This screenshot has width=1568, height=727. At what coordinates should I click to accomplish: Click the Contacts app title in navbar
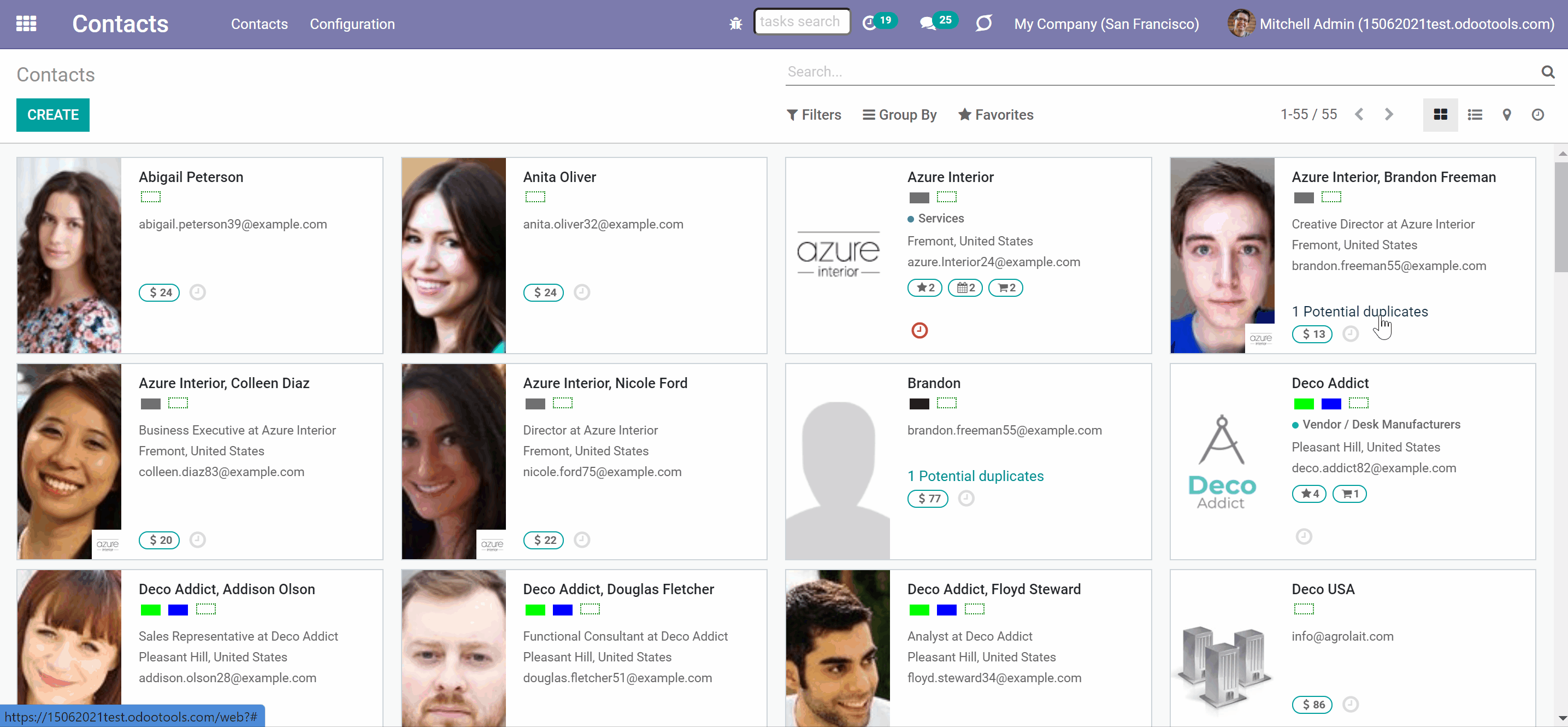pyautogui.click(x=120, y=24)
